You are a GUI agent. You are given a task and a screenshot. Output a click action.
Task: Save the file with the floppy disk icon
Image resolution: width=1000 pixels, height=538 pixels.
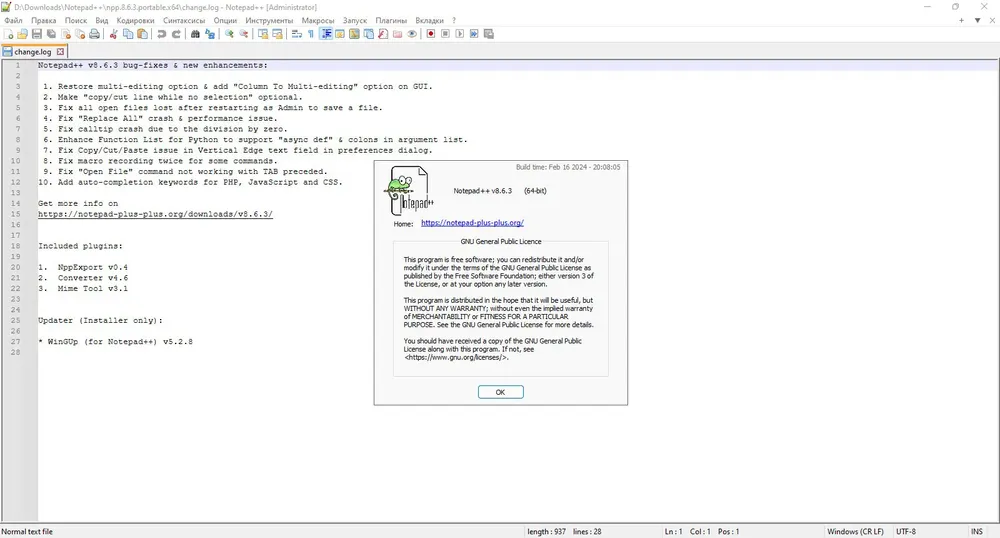pyautogui.click(x=37, y=34)
